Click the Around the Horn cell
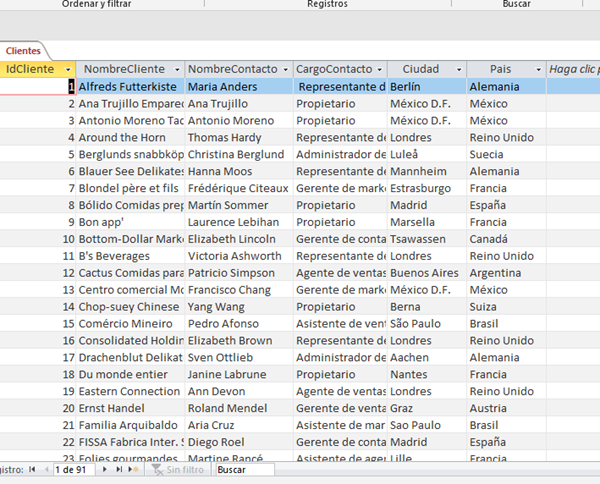This screenshot has height=484, width=600. pyautogui.click(x=130, y=137)
